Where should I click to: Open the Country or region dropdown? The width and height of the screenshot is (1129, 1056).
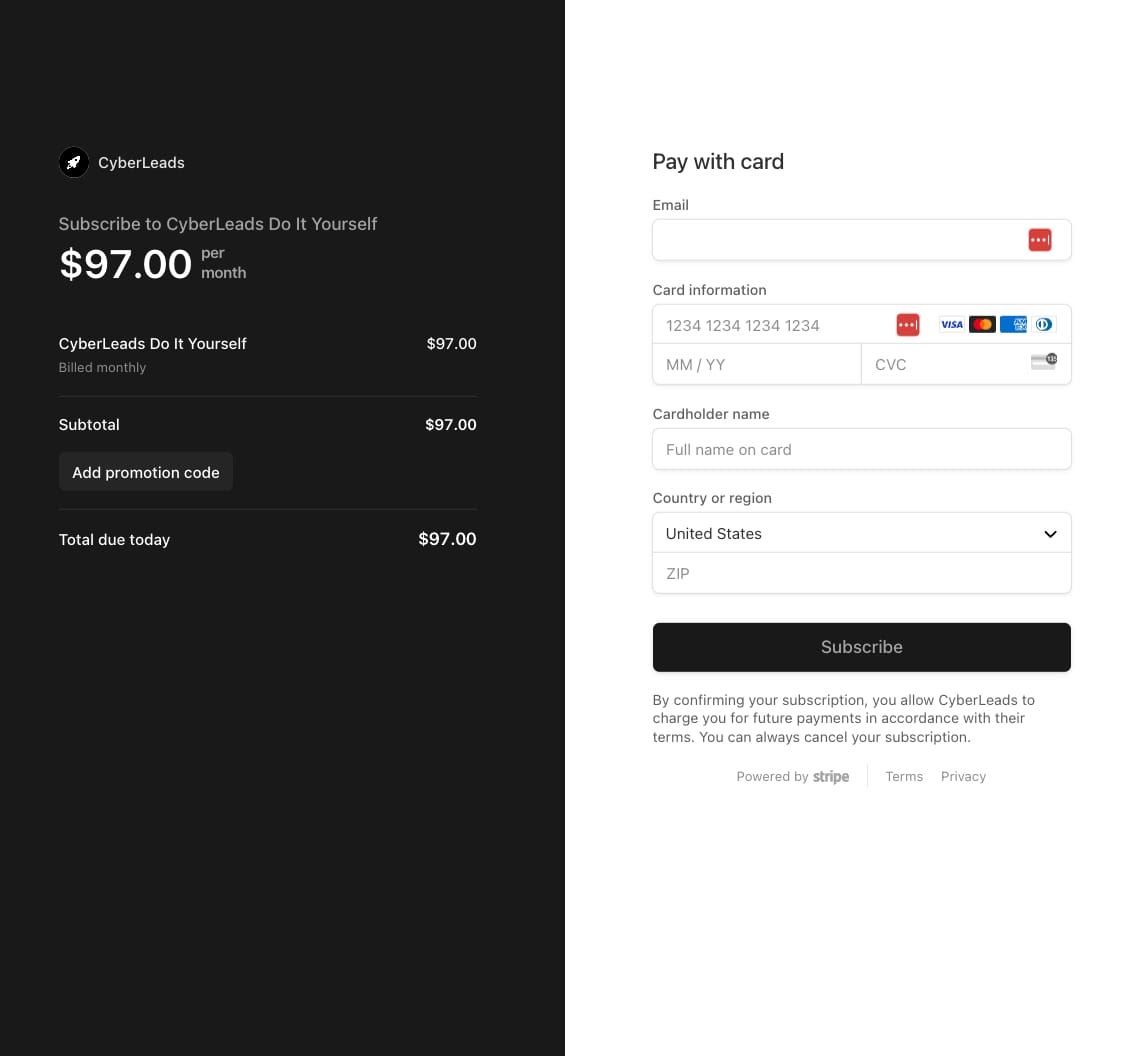861,533
